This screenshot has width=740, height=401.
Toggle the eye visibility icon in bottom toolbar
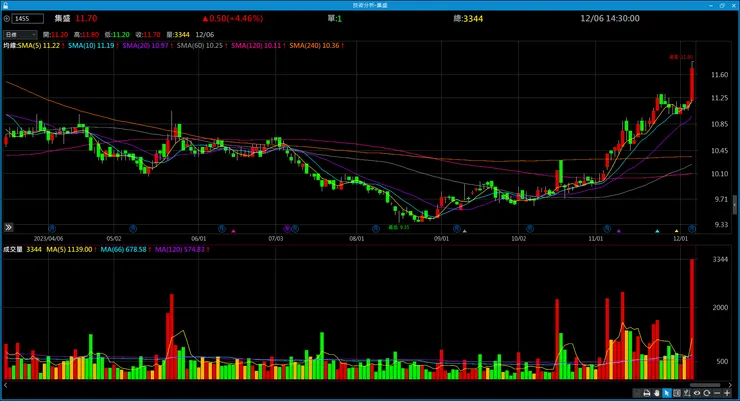[697, 393]
